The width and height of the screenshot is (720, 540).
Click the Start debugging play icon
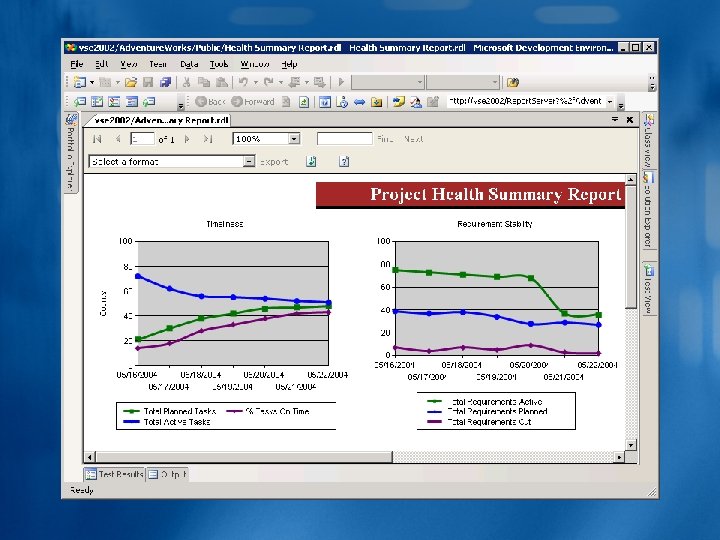click(341, 83)
